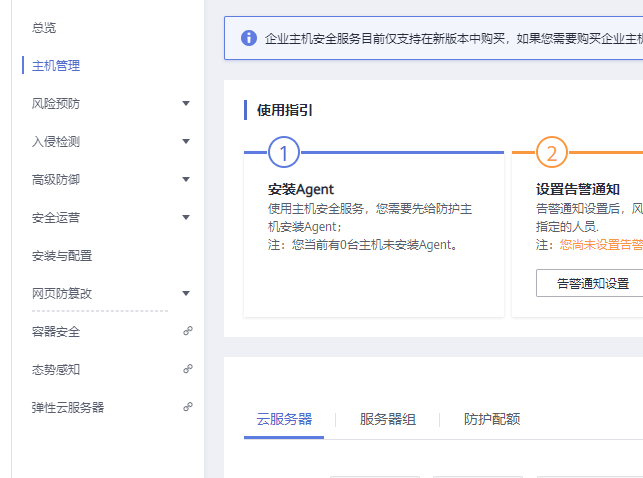Click the info icon in the notice banner

click(249, 38)
